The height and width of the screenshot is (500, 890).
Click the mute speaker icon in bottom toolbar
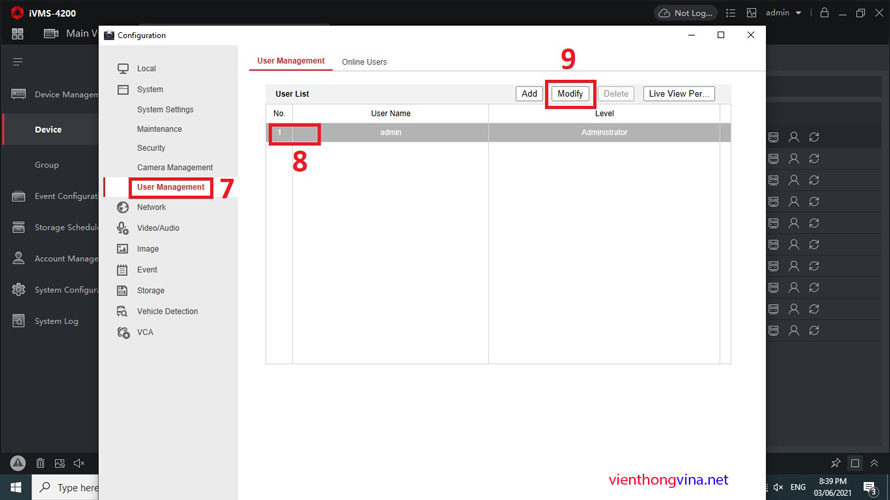[78, 464]
